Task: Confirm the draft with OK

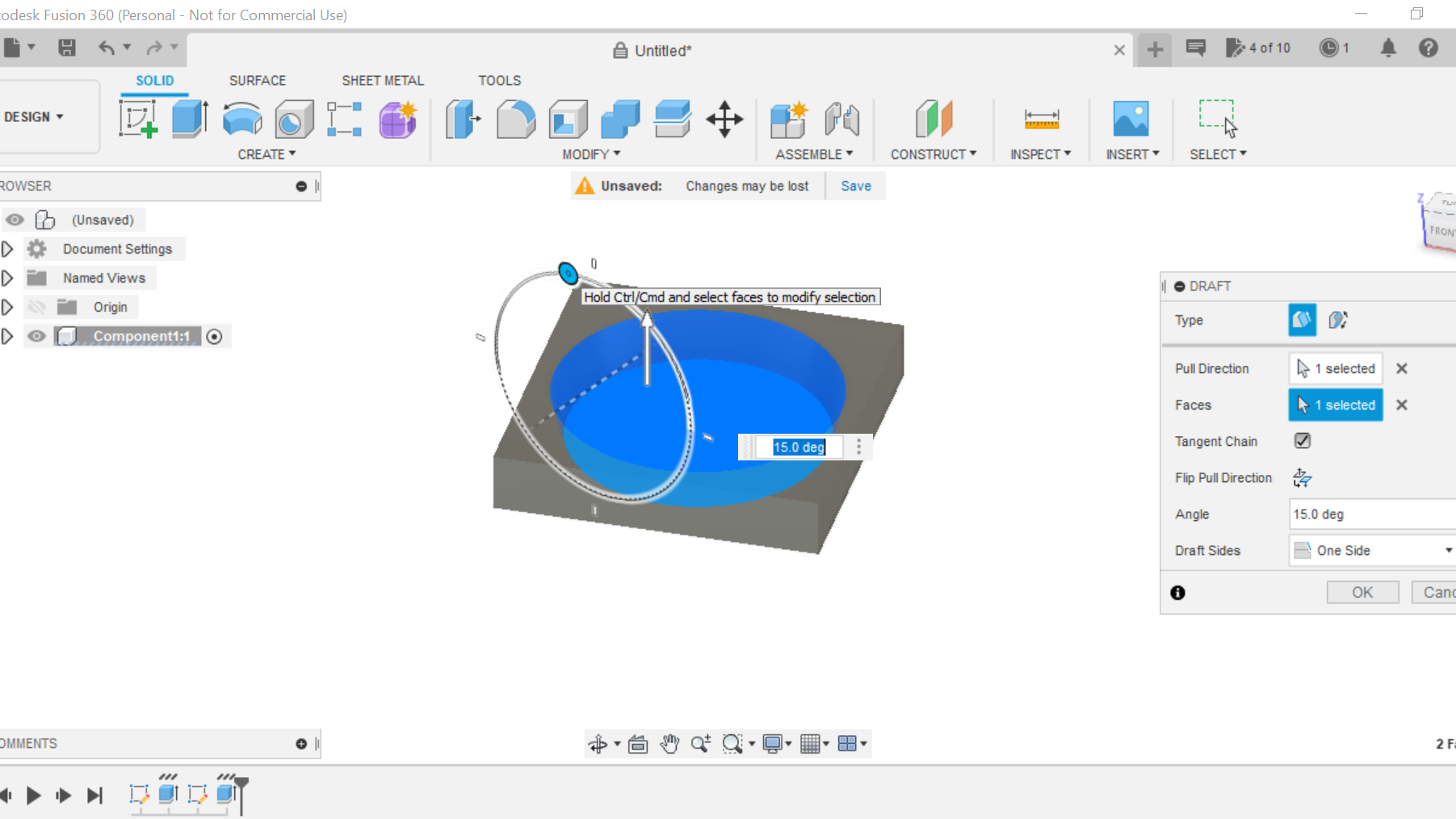Action: 1362,592
